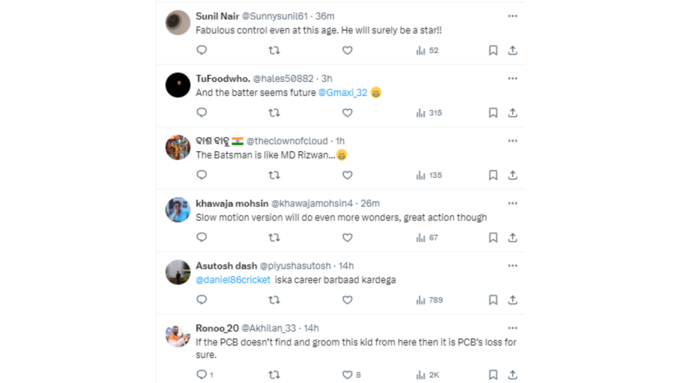
Task: Open Asutosh dash profile name
Action: tap(226, 265)
